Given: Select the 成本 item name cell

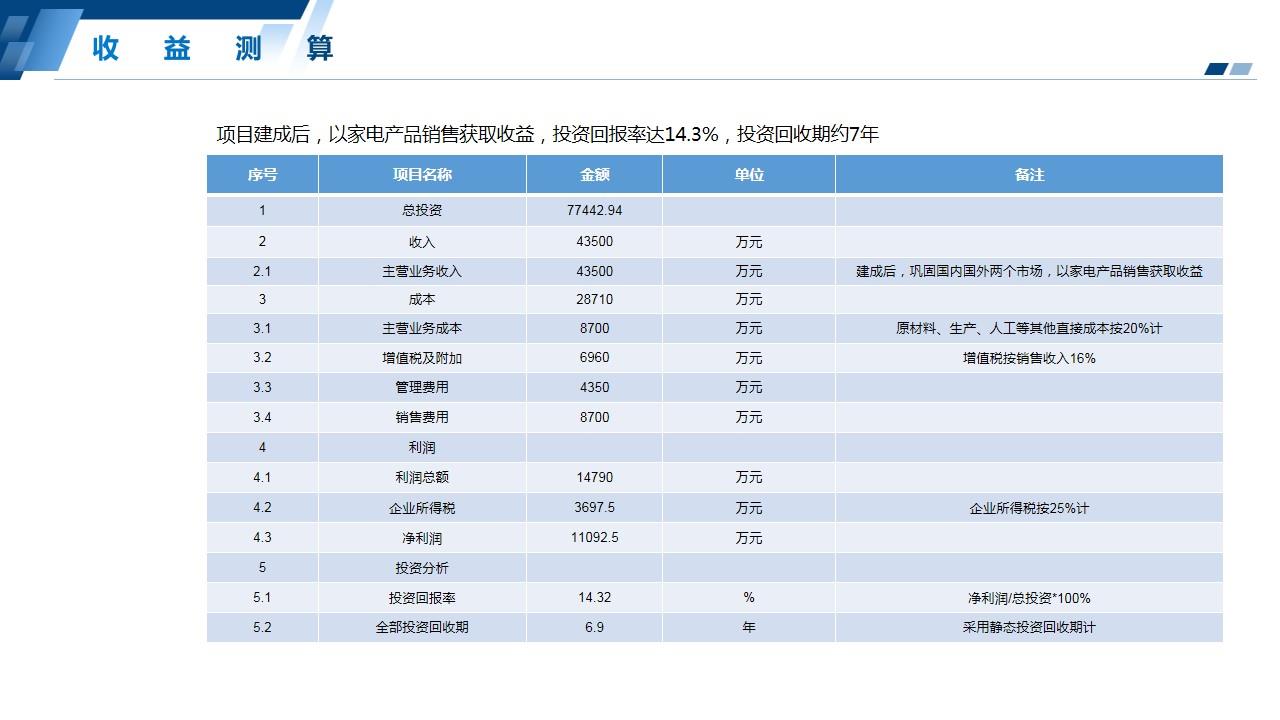Looking at the screenshot, I should coord(422,299).
